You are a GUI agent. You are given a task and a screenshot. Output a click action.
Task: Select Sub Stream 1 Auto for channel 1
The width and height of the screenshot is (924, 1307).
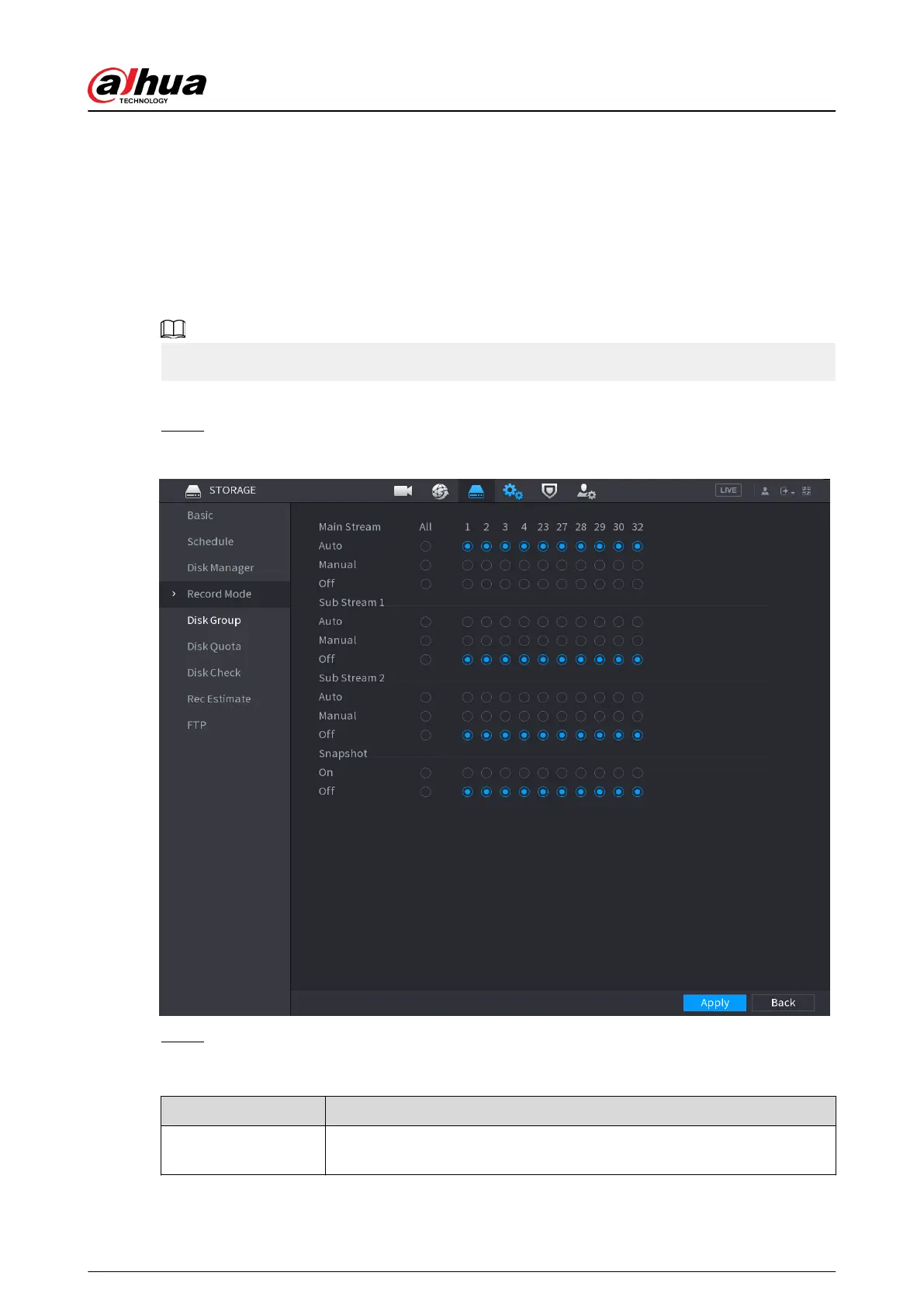(467, 622)
